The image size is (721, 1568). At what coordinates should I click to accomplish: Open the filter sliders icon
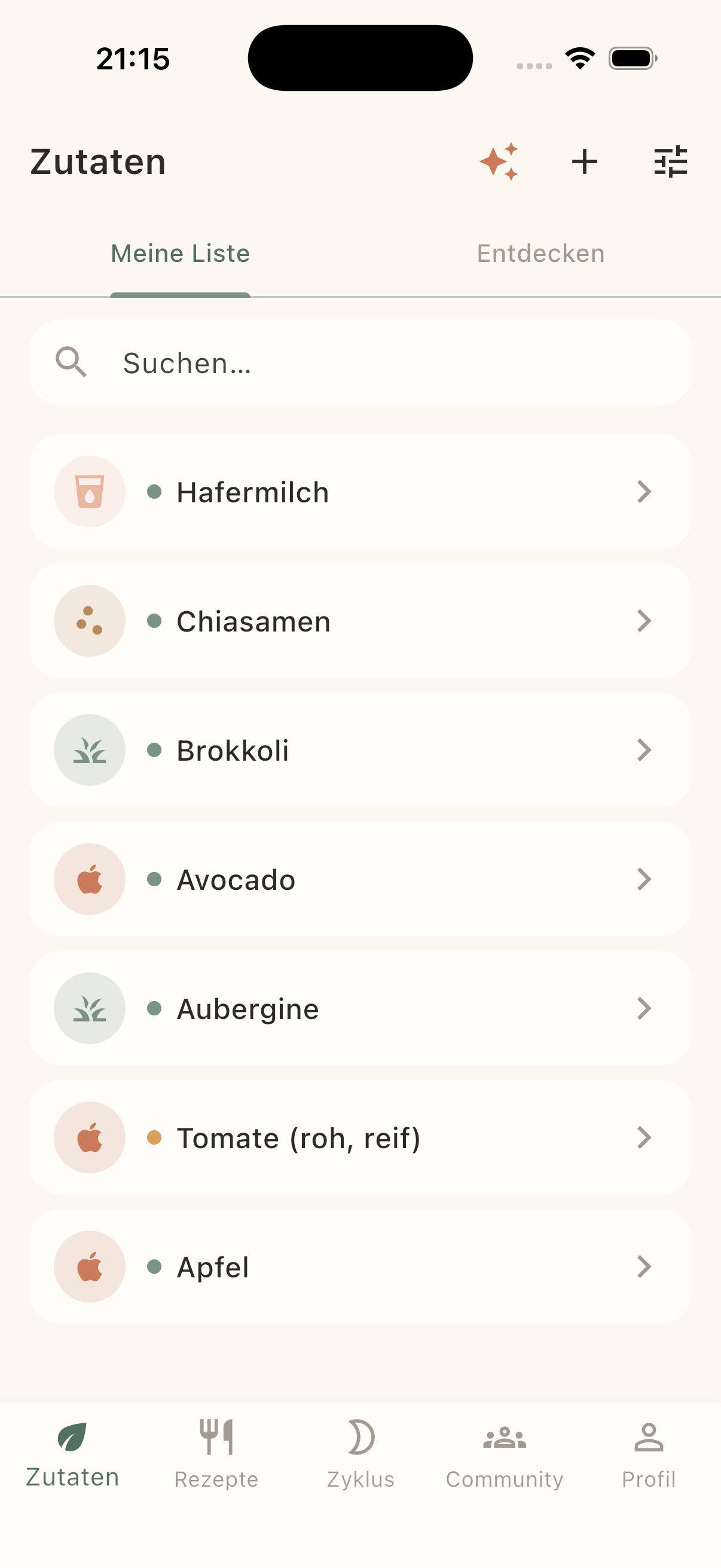click(671, 162)
